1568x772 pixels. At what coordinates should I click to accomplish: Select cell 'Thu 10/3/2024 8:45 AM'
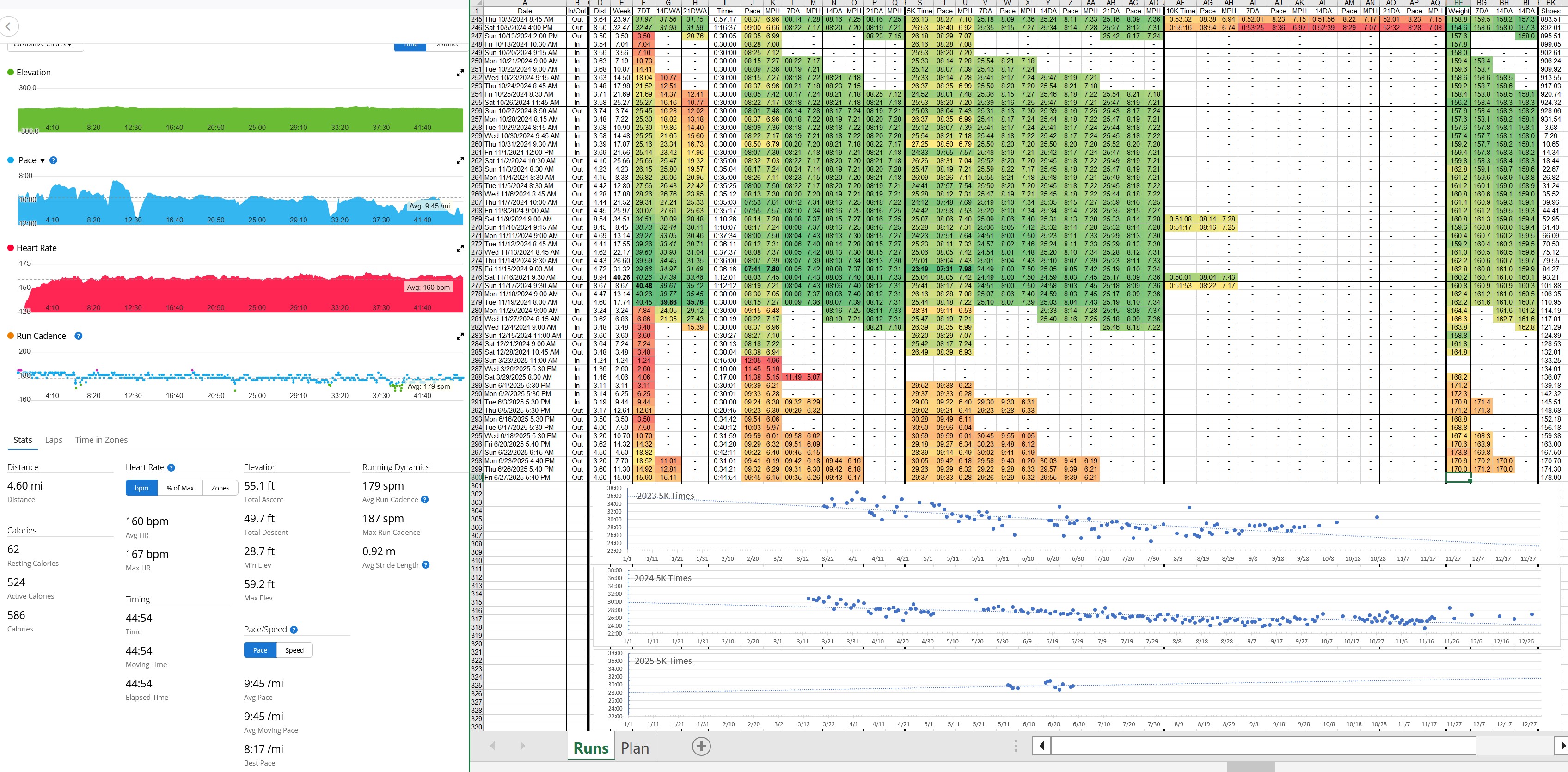click(x=525, y=19)
